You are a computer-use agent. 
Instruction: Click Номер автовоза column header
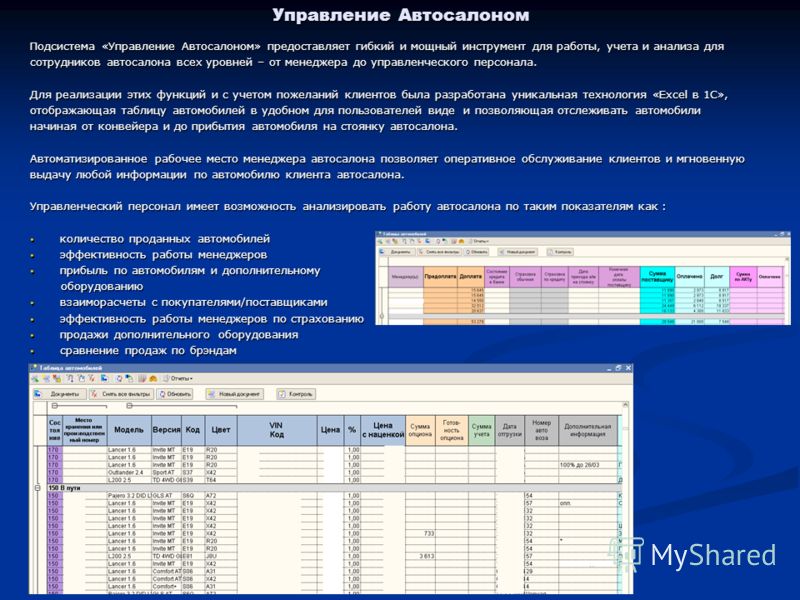click(x=541, y=430)
